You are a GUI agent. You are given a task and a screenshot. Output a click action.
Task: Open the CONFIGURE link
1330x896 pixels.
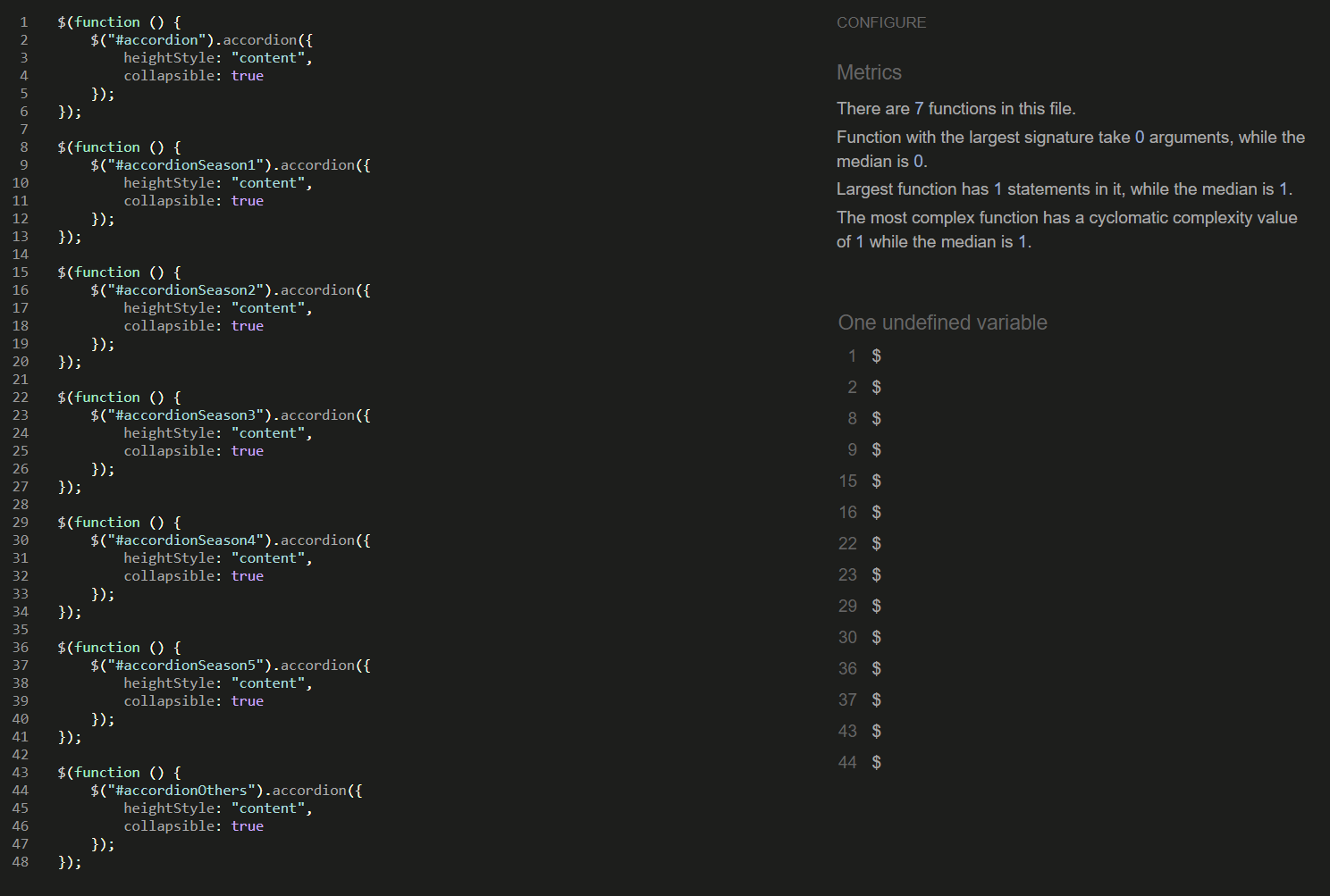[x=880, y=23]
